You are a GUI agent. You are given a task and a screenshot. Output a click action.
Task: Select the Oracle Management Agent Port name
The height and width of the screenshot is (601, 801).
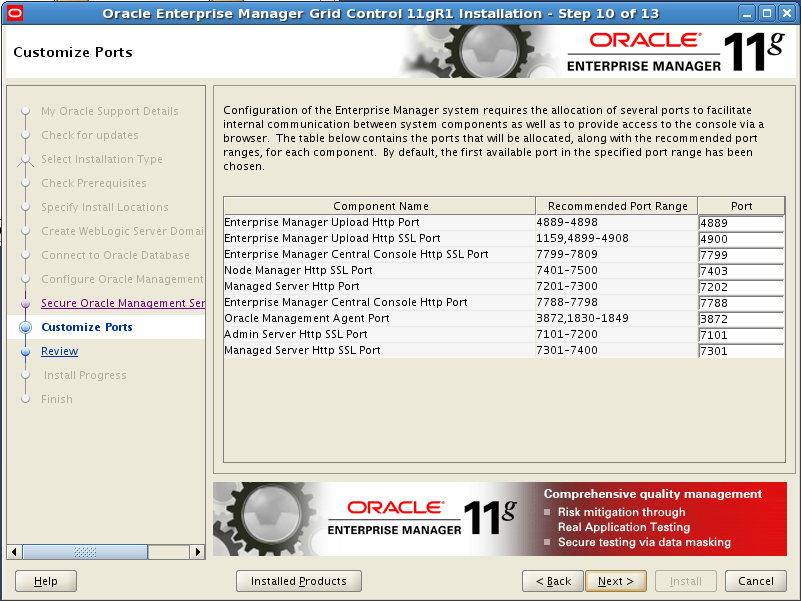coord(307,318)
